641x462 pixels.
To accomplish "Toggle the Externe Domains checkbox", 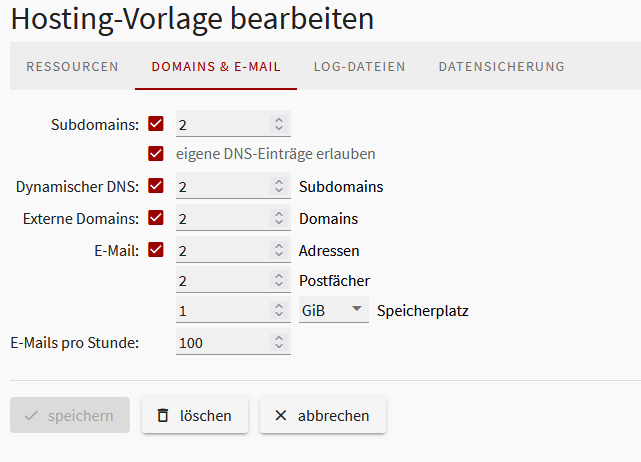I will 156,217.
